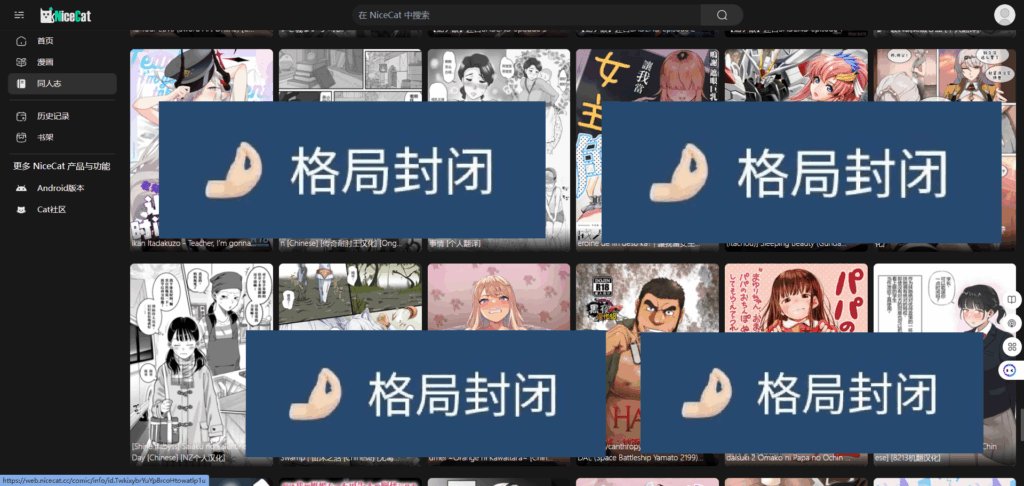Screen dimensions: 1024x486
Task: Open the user avatar menu
Action: [x=1004, y=15]
